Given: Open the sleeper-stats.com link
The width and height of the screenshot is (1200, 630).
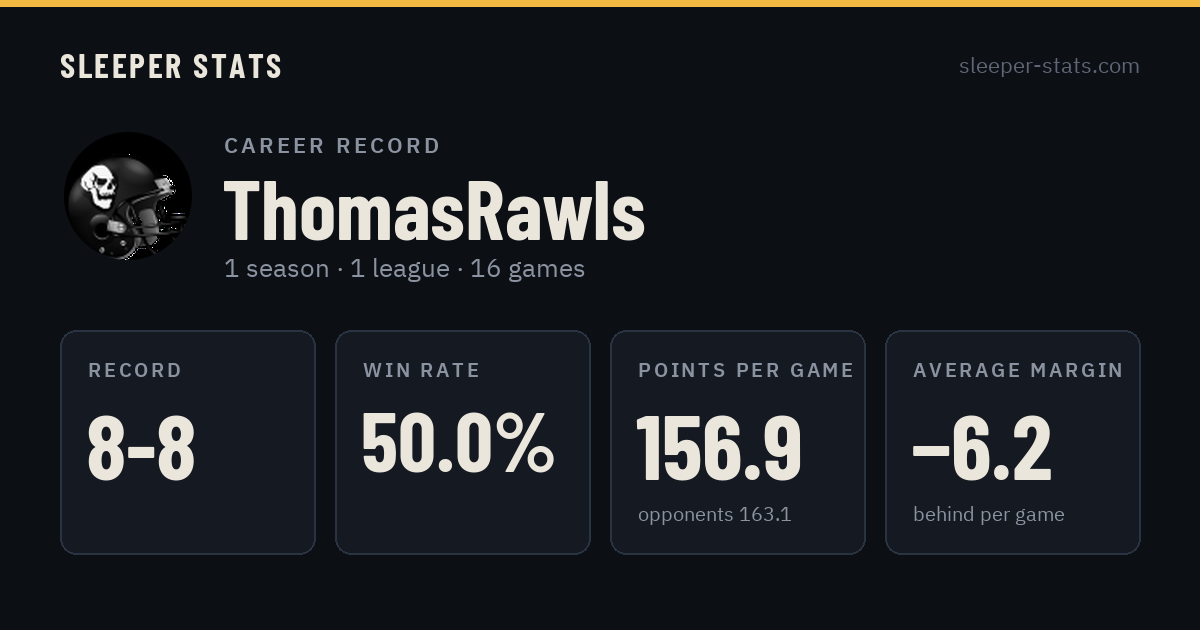Looking at the screenshot, I should point(1049,66).
